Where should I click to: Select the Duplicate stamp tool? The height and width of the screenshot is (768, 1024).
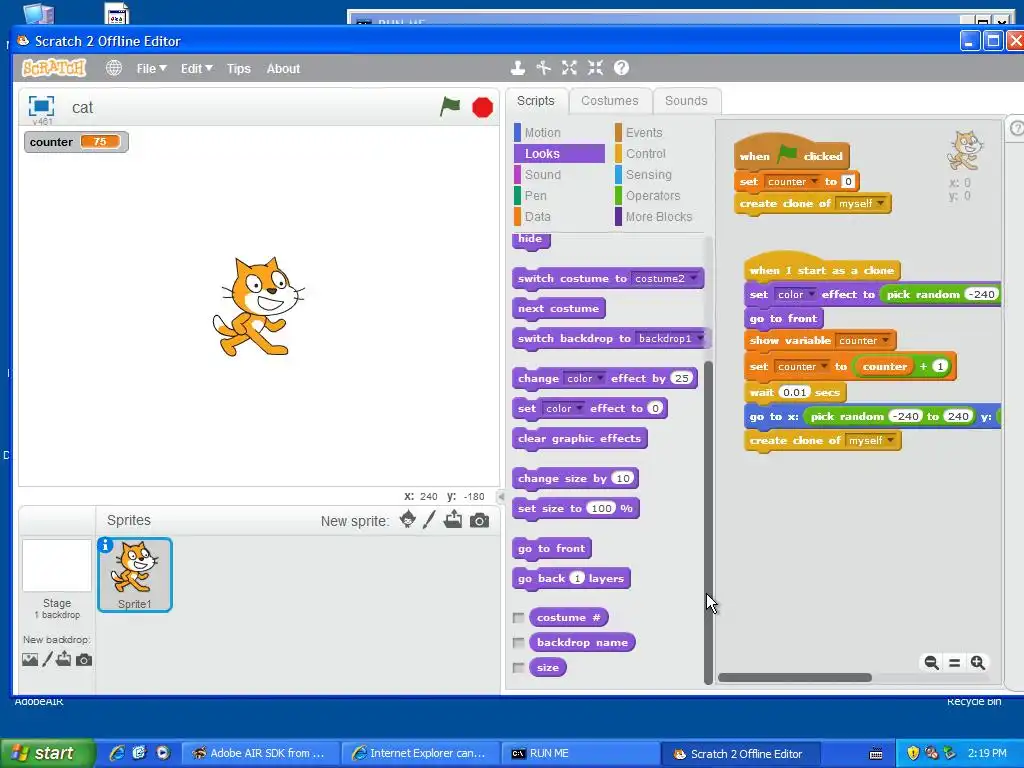tap(518, 68)
